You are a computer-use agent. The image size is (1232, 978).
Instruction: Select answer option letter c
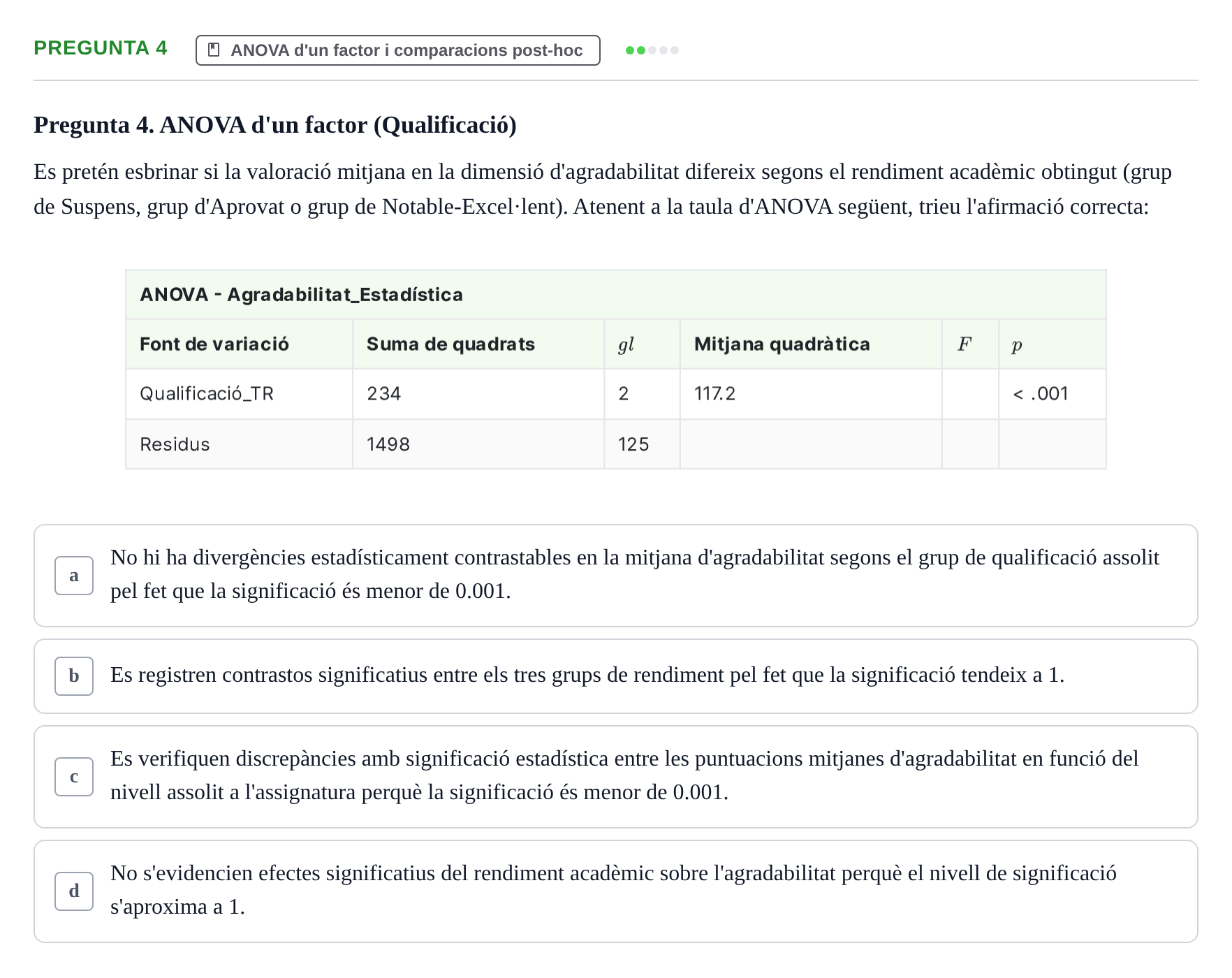(74, 777)
